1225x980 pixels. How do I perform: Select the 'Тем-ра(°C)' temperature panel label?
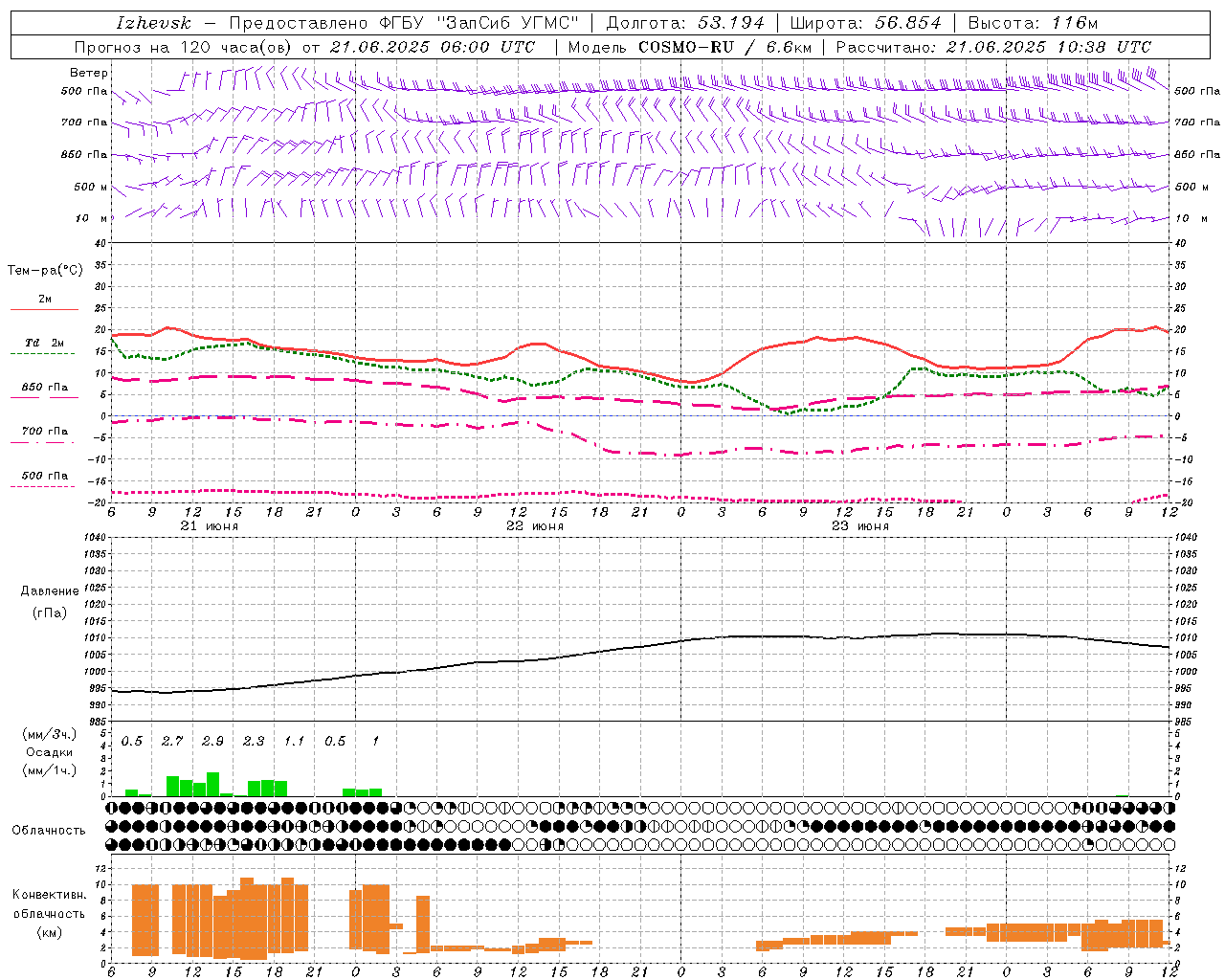(45, 271)
